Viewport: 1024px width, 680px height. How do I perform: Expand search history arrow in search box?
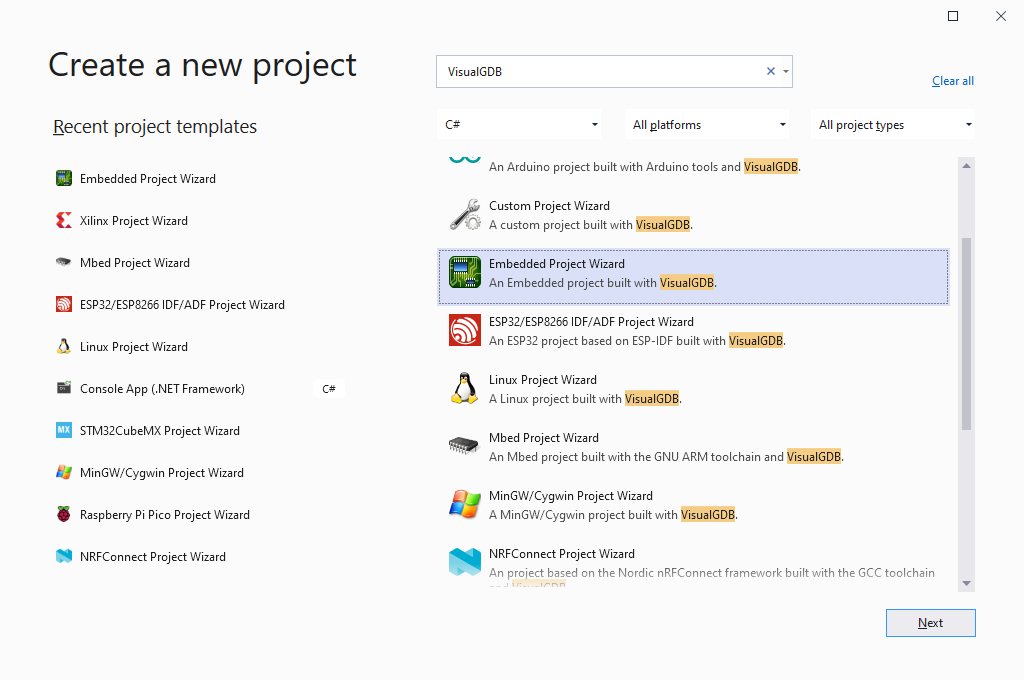pyautogui.click(x=786, y=72)
